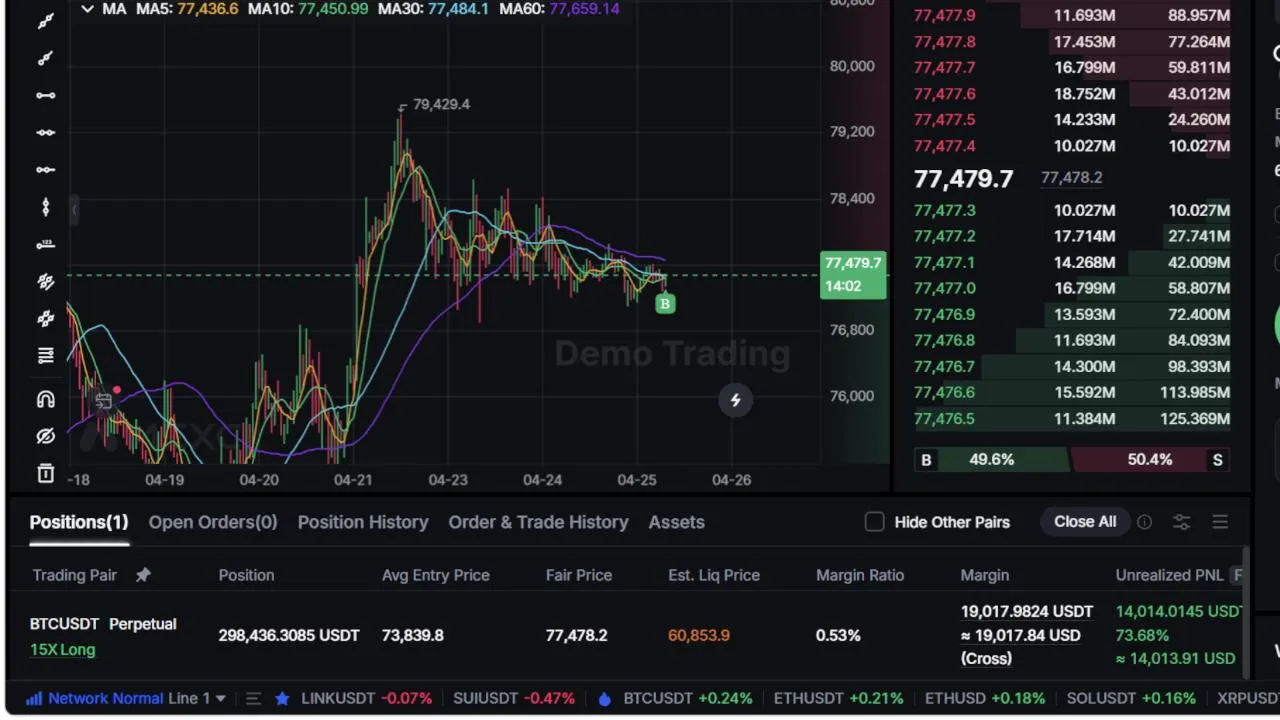
Task: Select the trend line drawing tool
Action: point(46,21)
